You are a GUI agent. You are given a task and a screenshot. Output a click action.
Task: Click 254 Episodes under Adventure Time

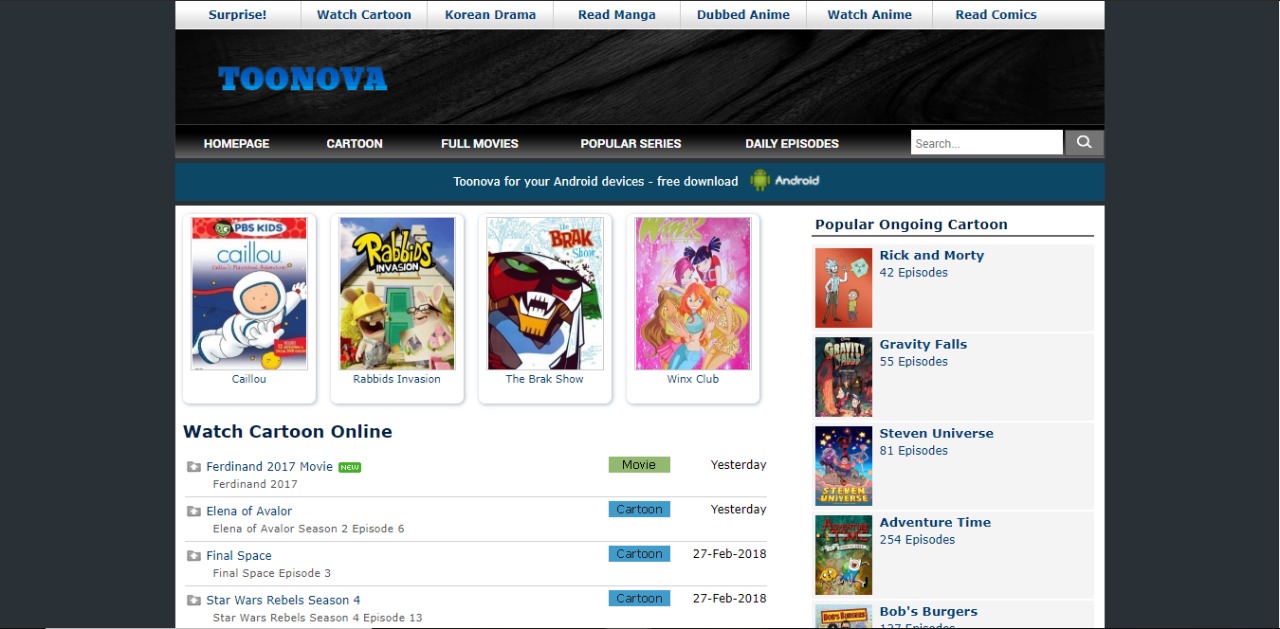(917, 540)
